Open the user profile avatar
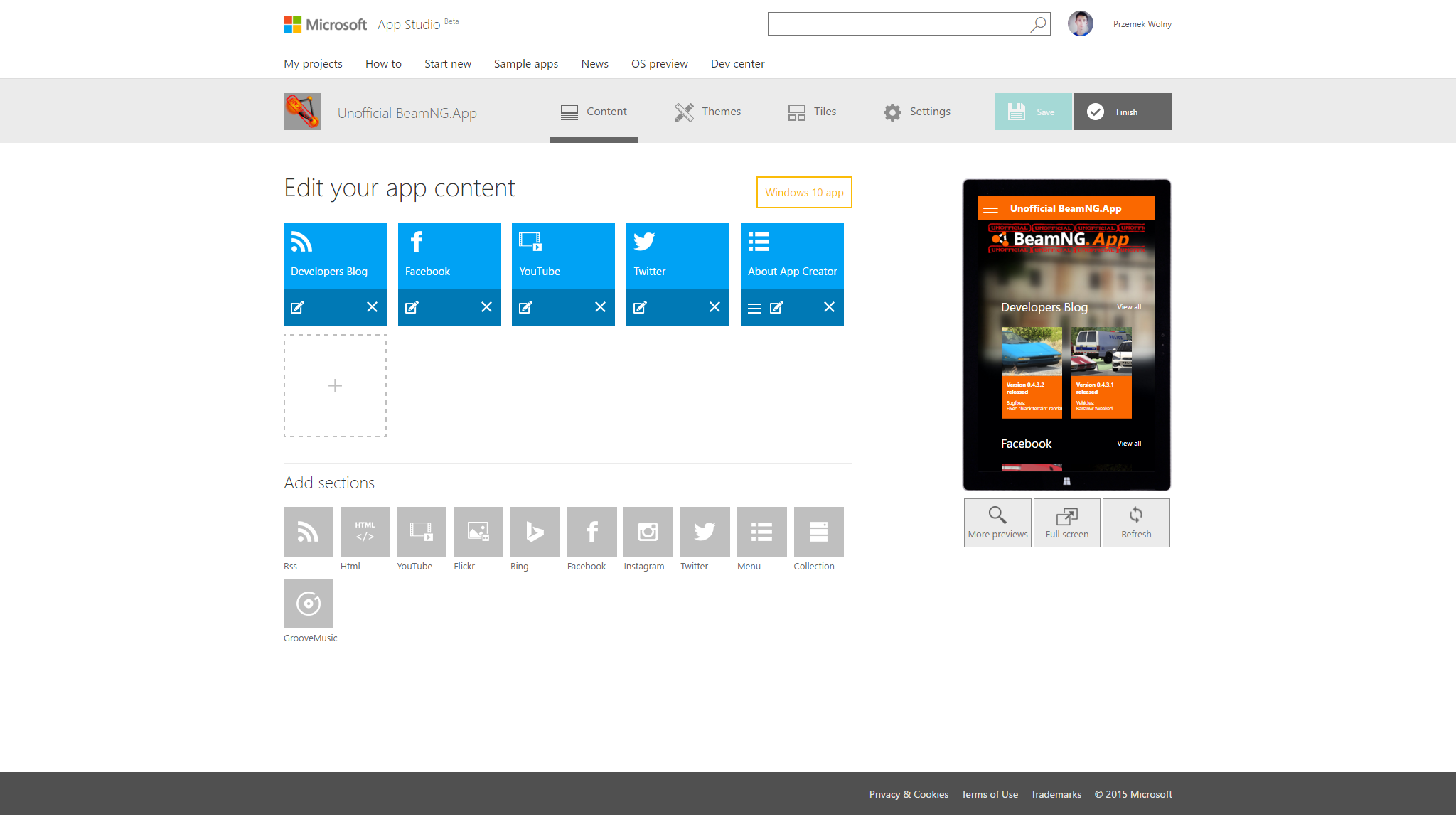Screen dimensions: 1456x819 pos(1081,23)
